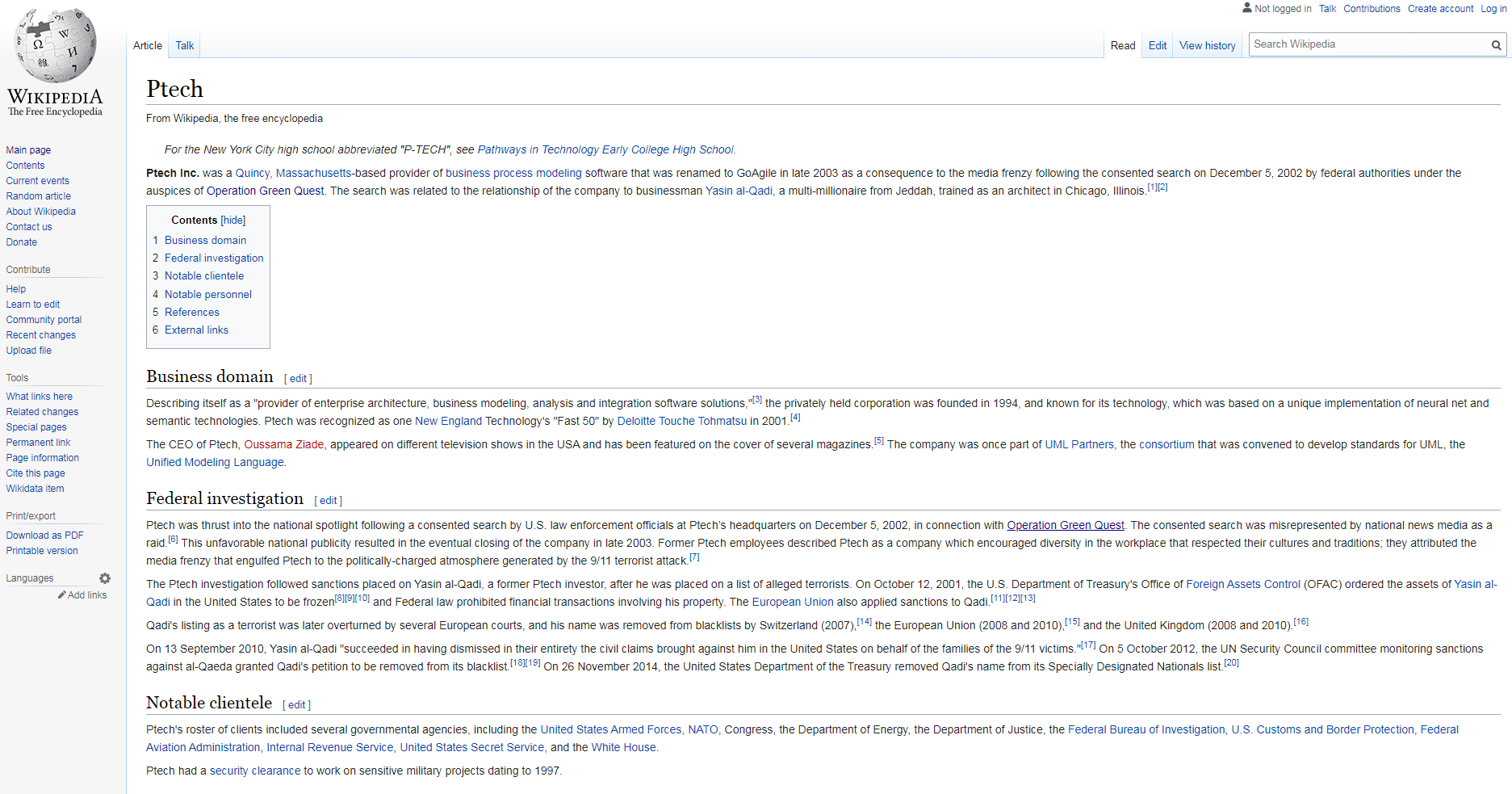1512x794 pixels.
Task: Click citation reference [20]
Action: coord(1231,663)
